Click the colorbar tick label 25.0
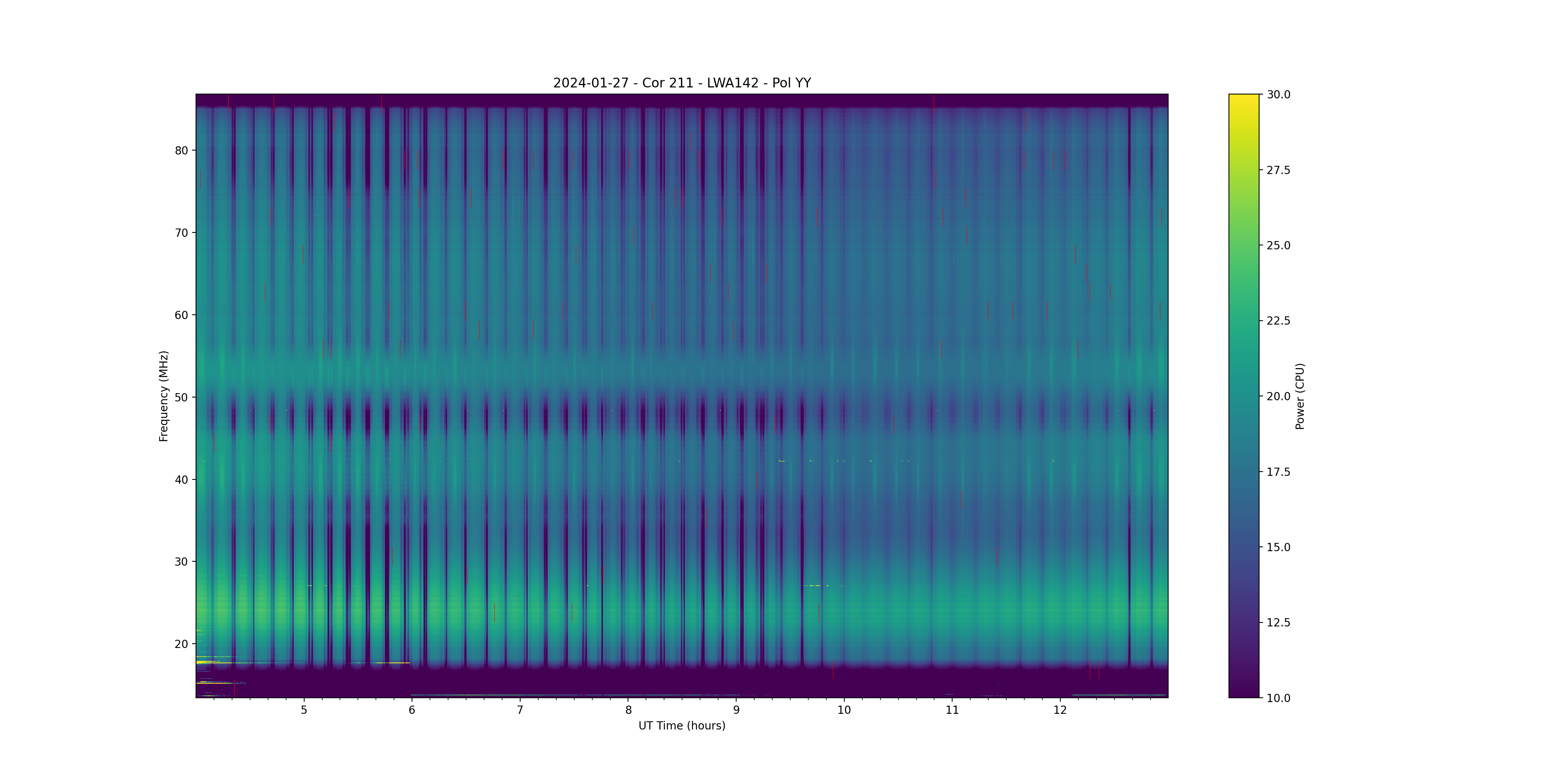Image resolution: width=1568 pixels, height=784 pixels. (x=1278, y=245)
